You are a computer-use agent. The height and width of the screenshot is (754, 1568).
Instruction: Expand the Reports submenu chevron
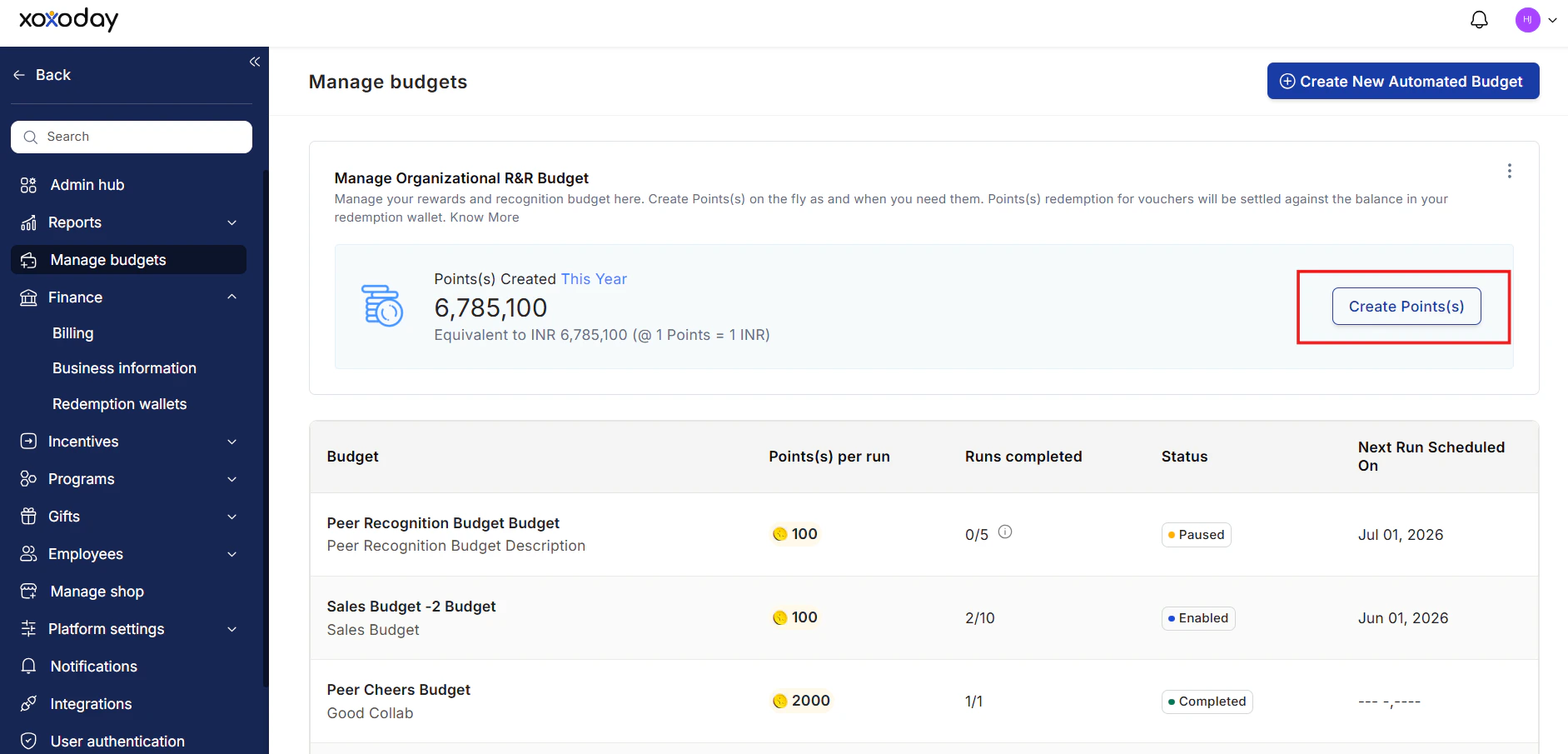232,222
